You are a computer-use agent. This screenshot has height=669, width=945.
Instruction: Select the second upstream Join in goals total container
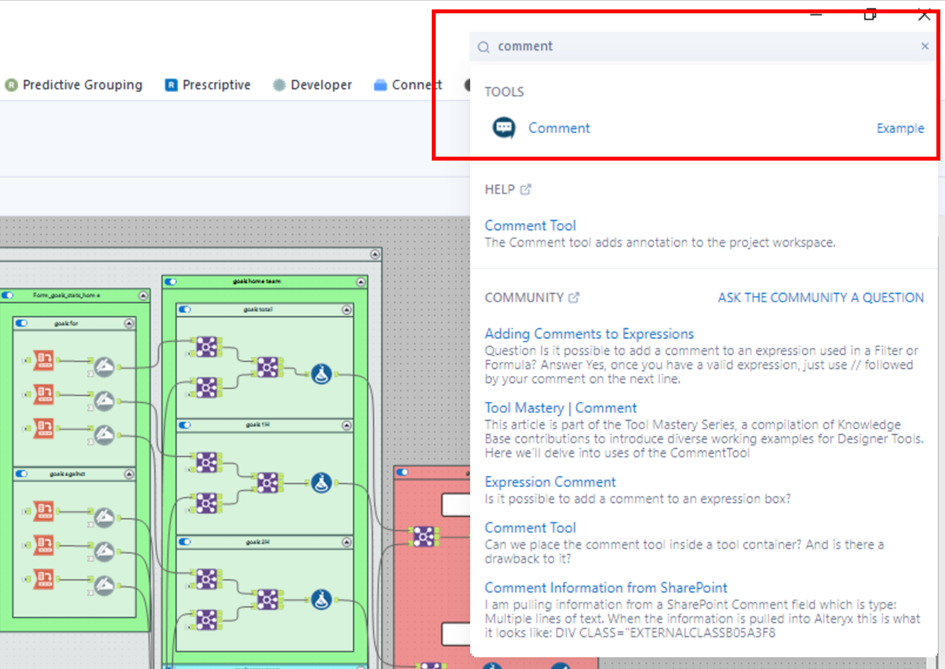point(207,387)
